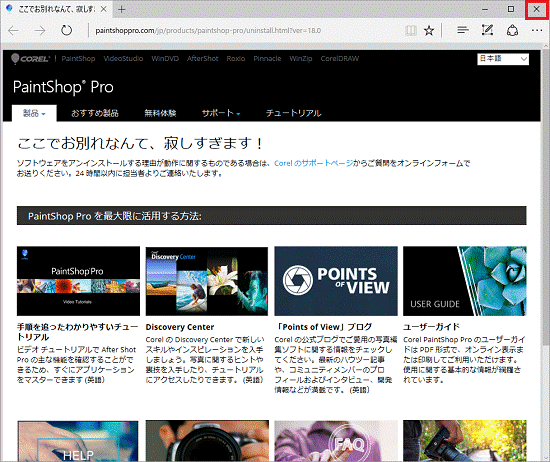550x462 pixels.
Task: Open the PaintShop Pro video tutorials thumbnail
Action: [x=78, y=281]
